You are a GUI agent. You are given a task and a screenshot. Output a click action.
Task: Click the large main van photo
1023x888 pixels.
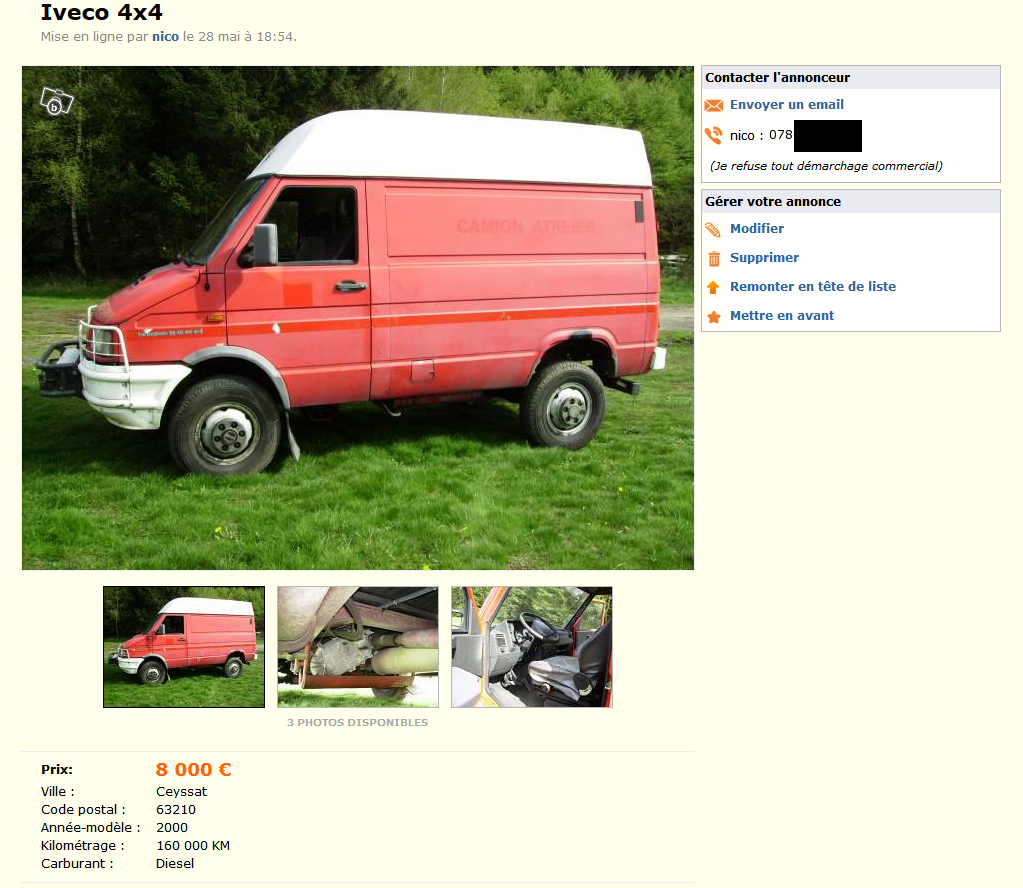coord(358,318)
